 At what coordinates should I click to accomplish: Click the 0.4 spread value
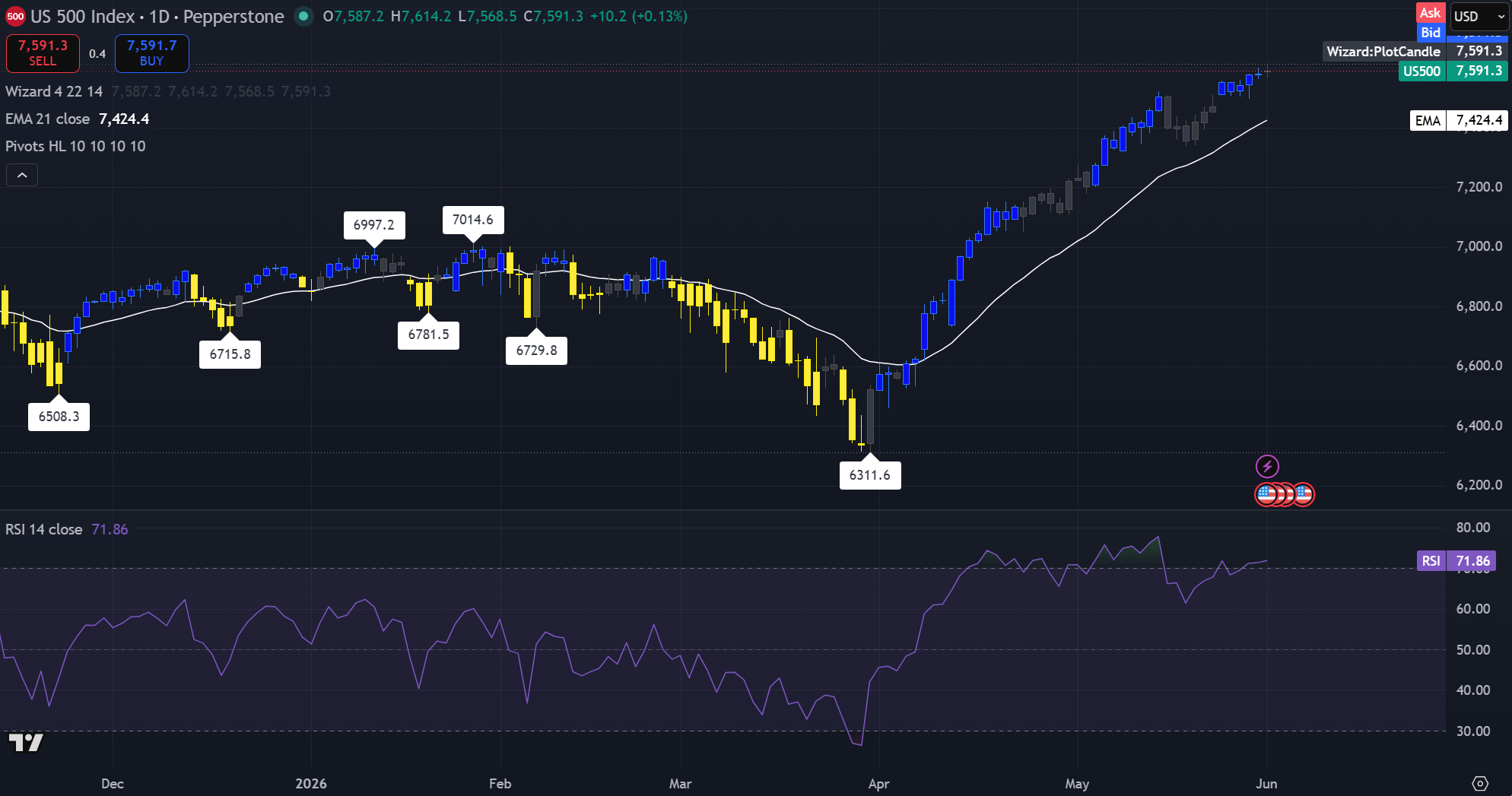point(97,54)
